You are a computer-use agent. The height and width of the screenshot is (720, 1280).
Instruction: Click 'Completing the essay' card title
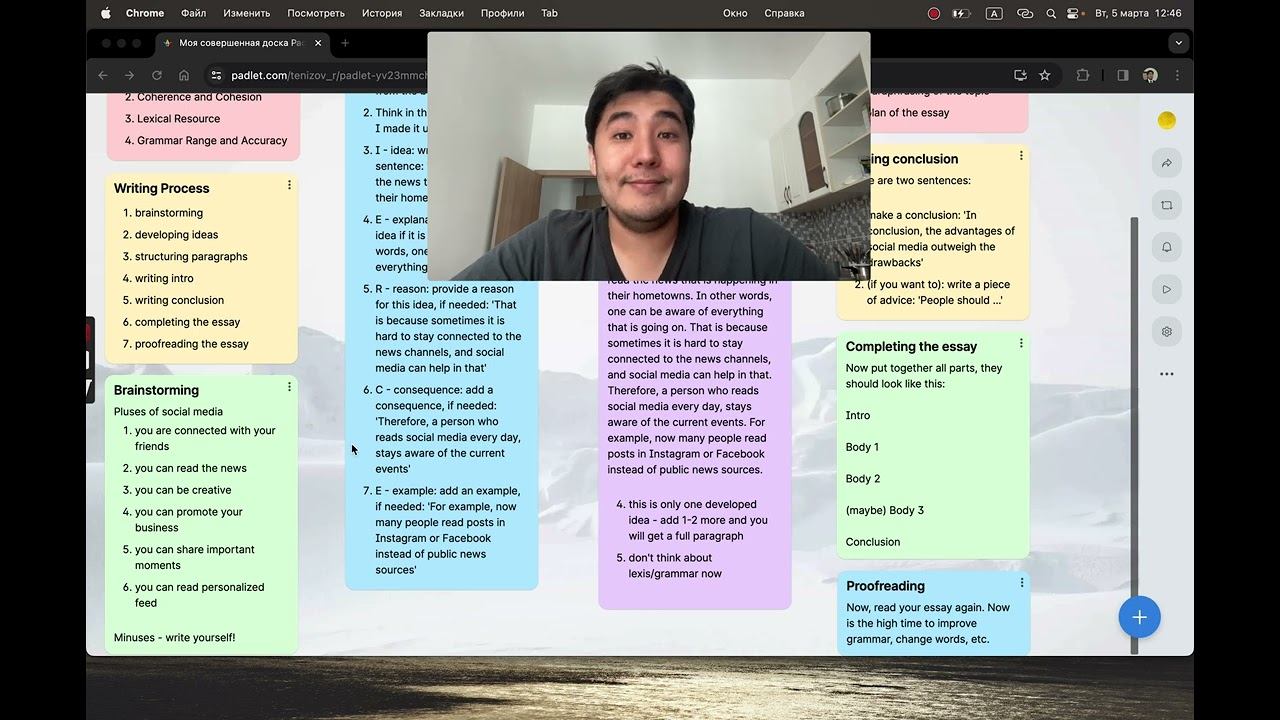[x=911, y=346]
